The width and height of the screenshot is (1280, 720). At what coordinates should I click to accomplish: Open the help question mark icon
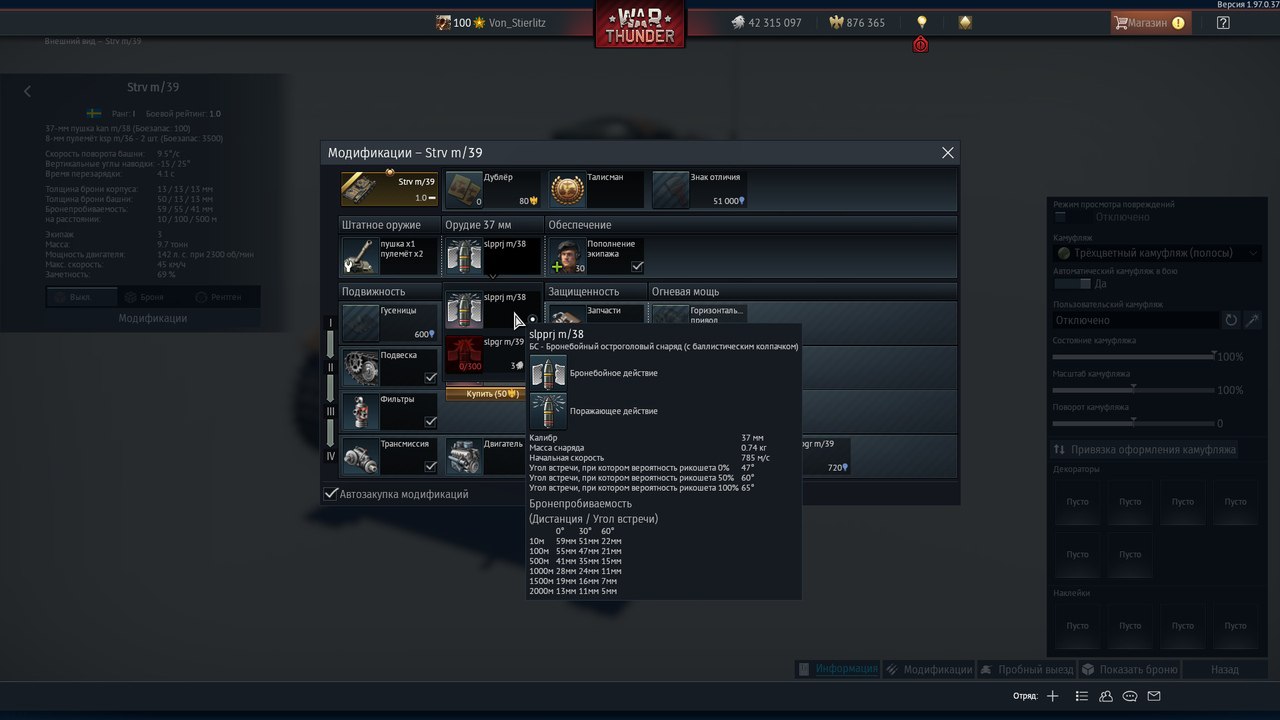[x=1223, y=22]
